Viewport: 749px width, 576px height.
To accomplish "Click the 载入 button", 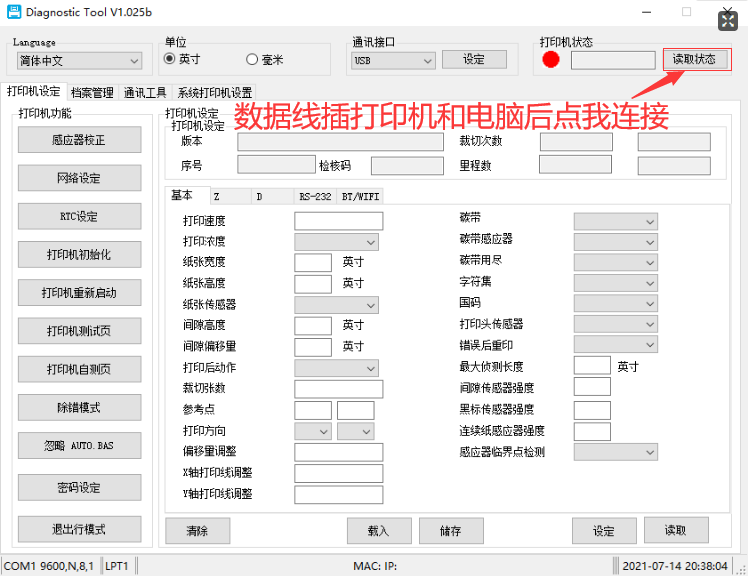I will tap(379, 531).
